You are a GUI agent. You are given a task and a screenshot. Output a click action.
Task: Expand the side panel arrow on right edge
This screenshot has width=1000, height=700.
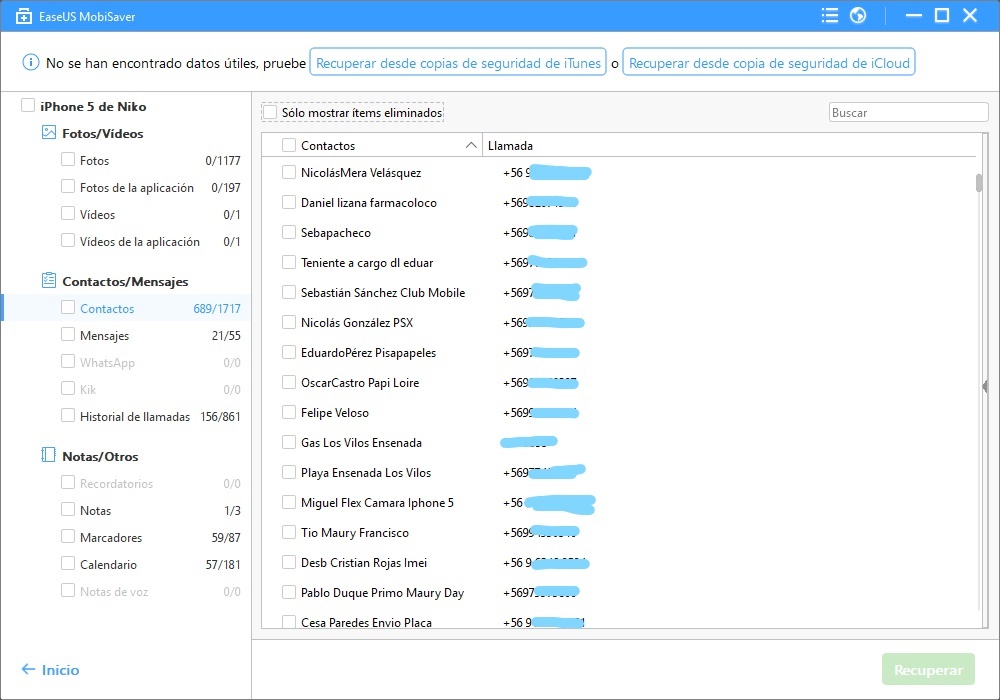pos(984,386)
